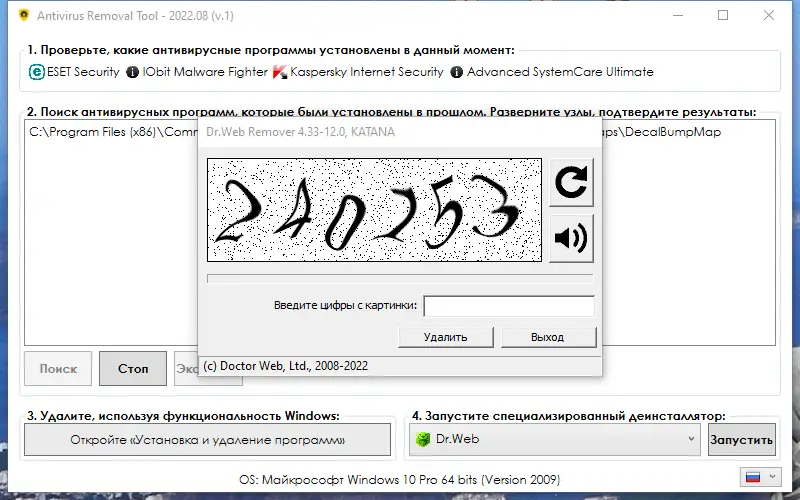This screenshot has width=800, height=500.
Task: Click the captcha image 240253
Action: point(374,210)
